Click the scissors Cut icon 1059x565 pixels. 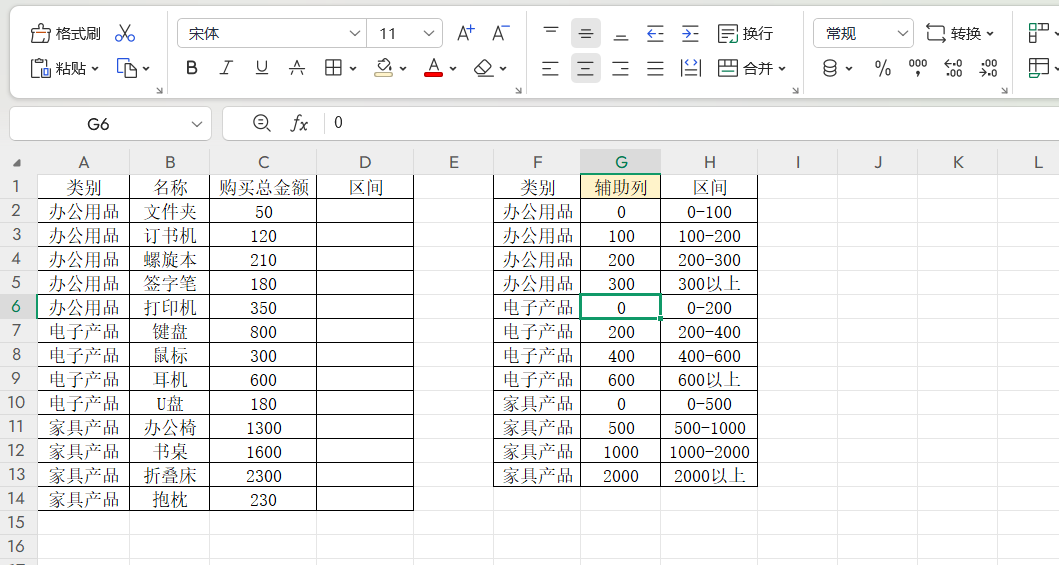[125, 33]
